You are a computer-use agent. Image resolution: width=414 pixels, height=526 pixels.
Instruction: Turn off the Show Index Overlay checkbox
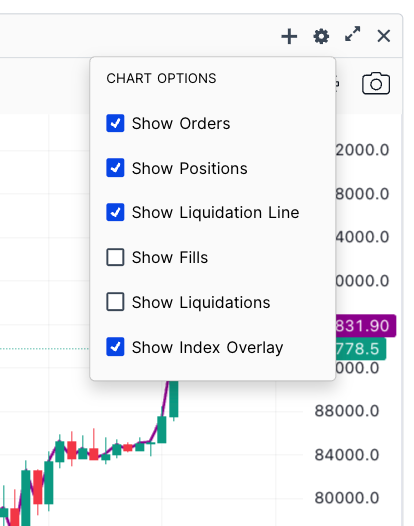pos(115,347)
